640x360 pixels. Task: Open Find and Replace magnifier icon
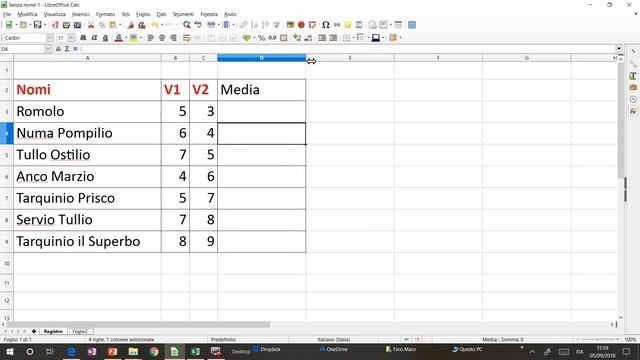(x=187, y=25)
